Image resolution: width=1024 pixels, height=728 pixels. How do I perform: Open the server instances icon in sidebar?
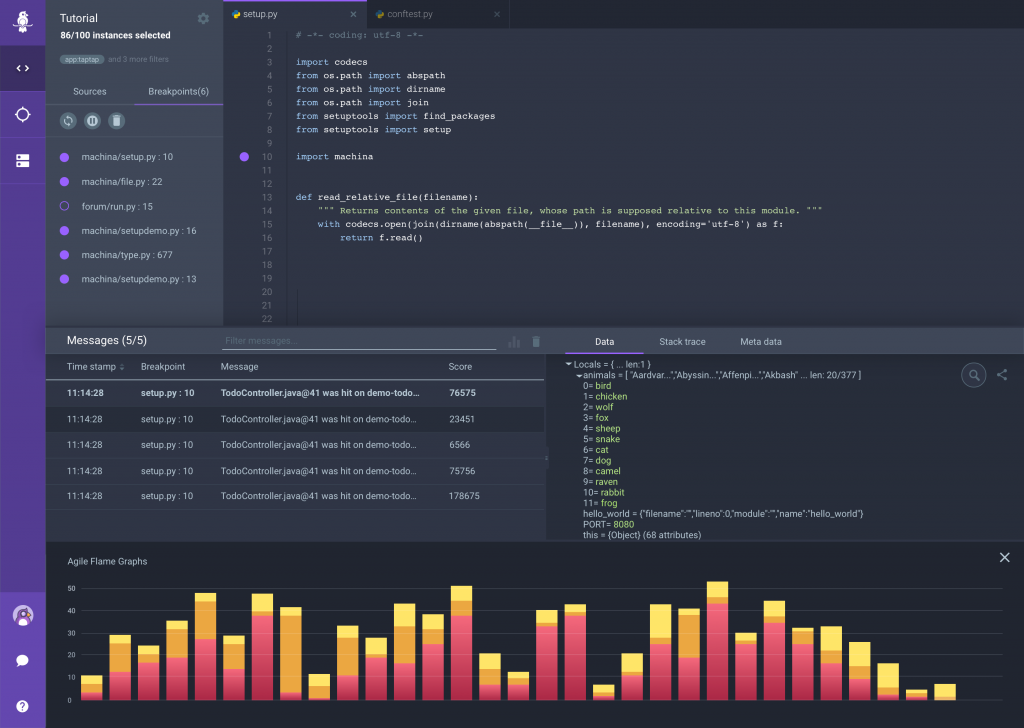tap(22, 160)
